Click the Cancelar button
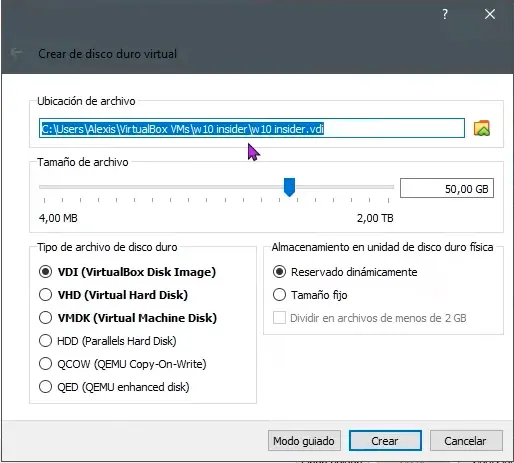Screen dimensions: 514x463 pos(466,441)
